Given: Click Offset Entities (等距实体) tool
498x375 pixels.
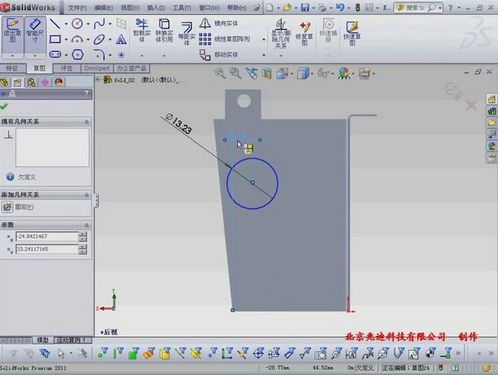Looking at the screenshot, I should [187, 33].
